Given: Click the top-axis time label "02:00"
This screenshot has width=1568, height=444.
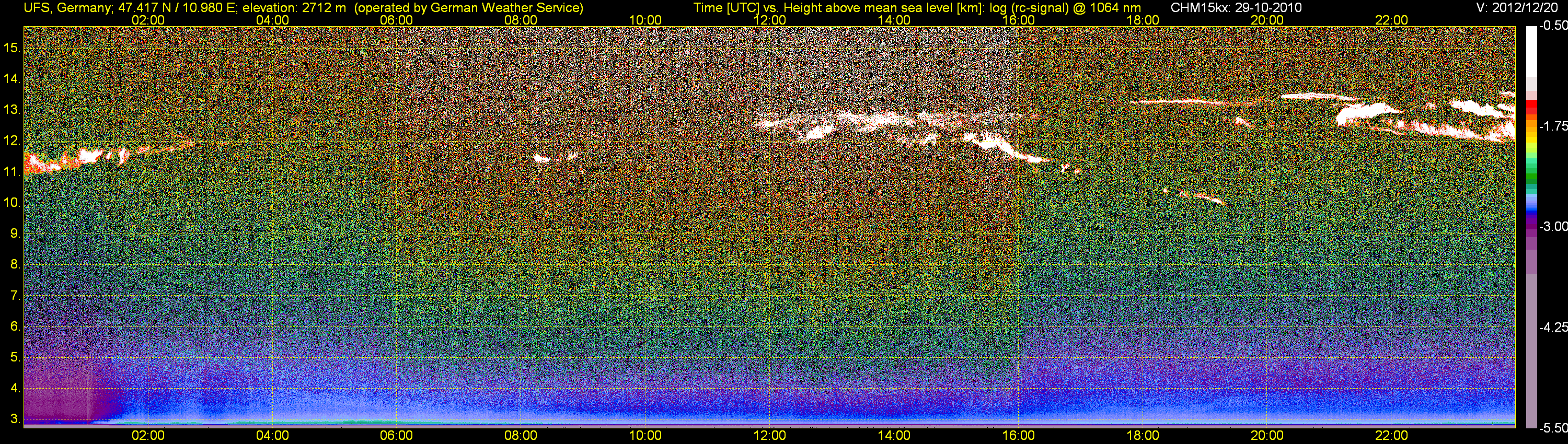Looking at the screenshot, I should coord(148,20).
